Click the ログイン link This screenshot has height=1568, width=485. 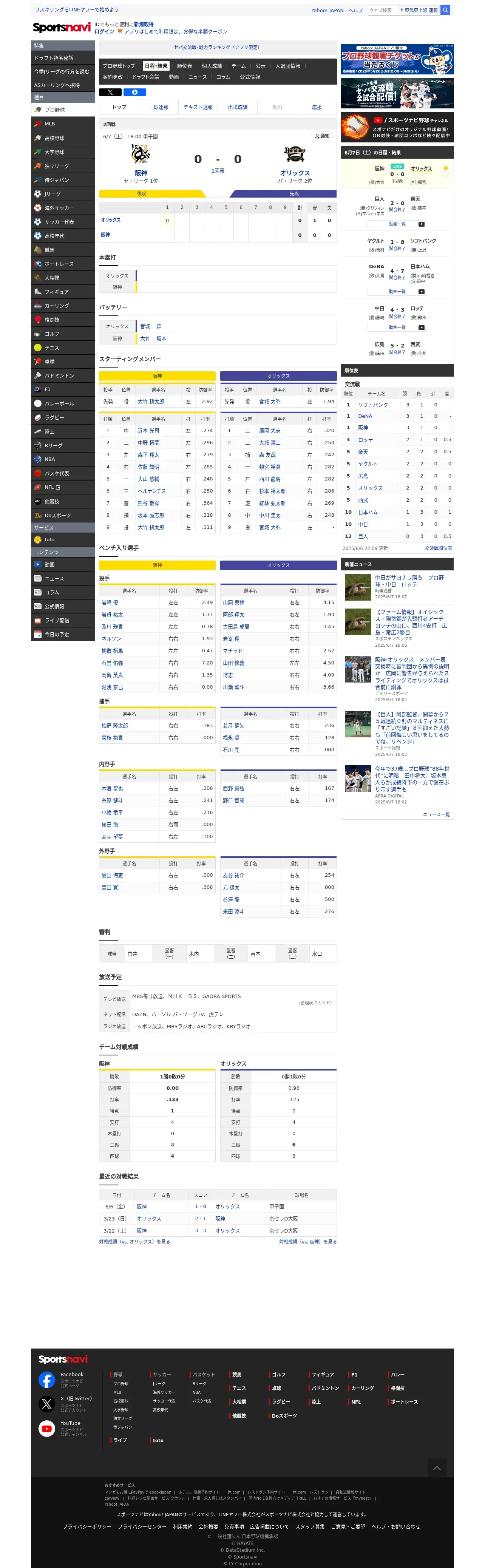[x=104, y=32]
